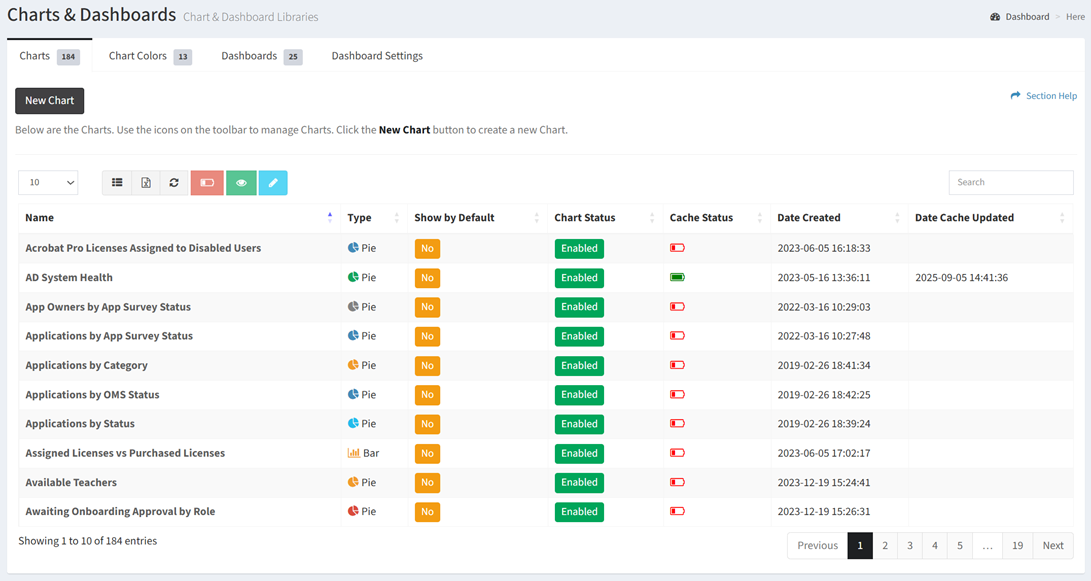The height and width of the screenshot is (581, 1091).
Task: Toggle Show by Default No for Applications by Category
Action: point(427,365)
